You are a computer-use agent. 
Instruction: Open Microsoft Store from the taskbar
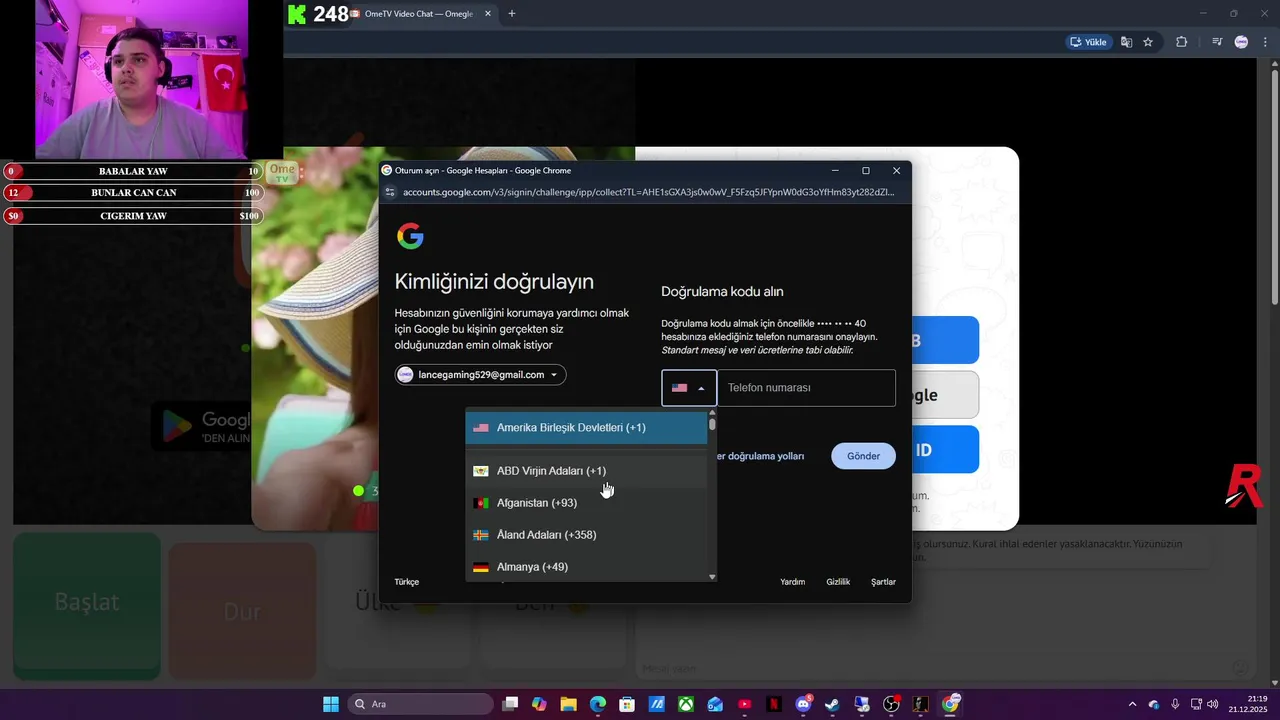pos(627,704)
